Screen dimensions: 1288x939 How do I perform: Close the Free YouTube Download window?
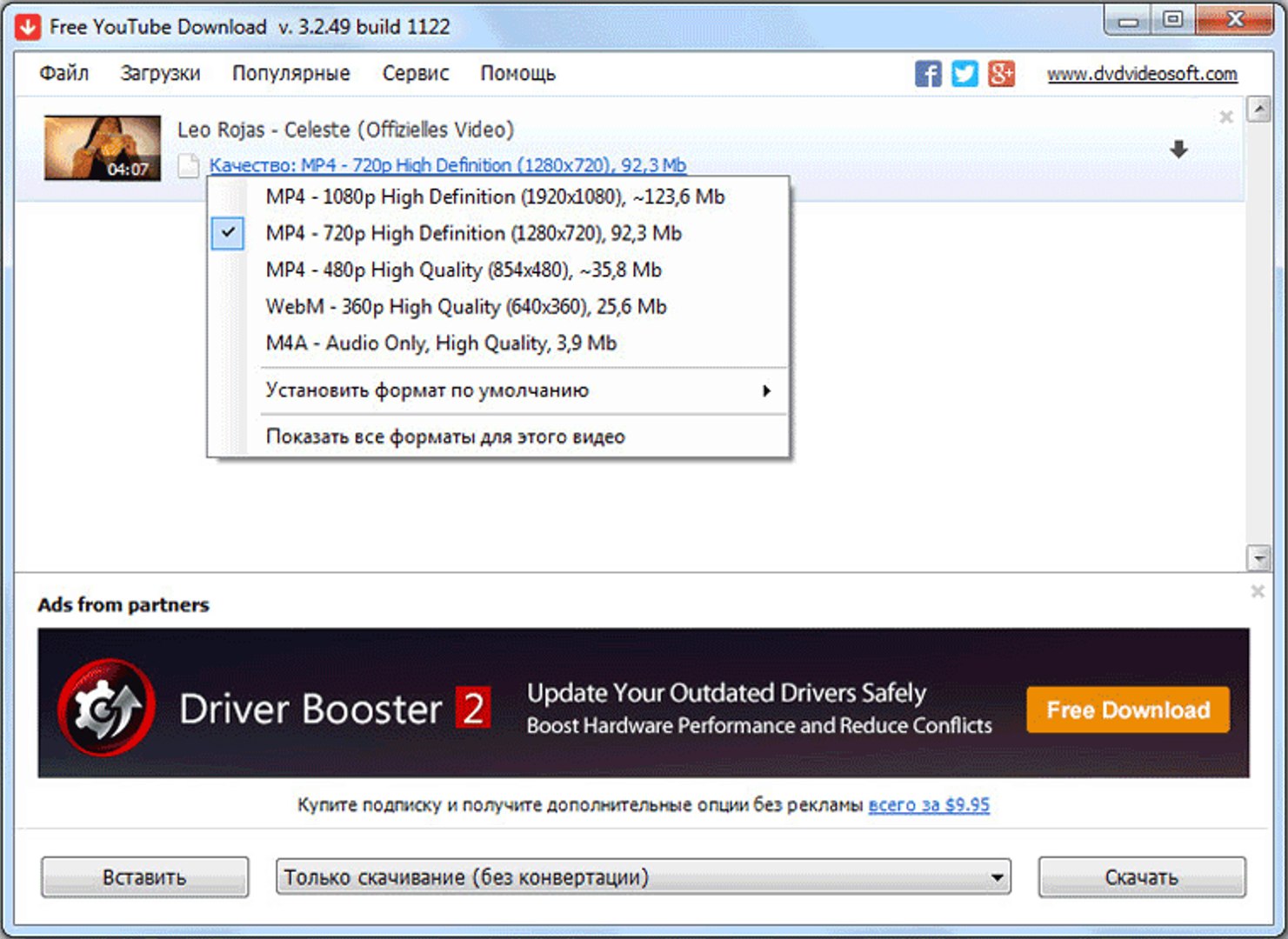tap(1235, 21)
